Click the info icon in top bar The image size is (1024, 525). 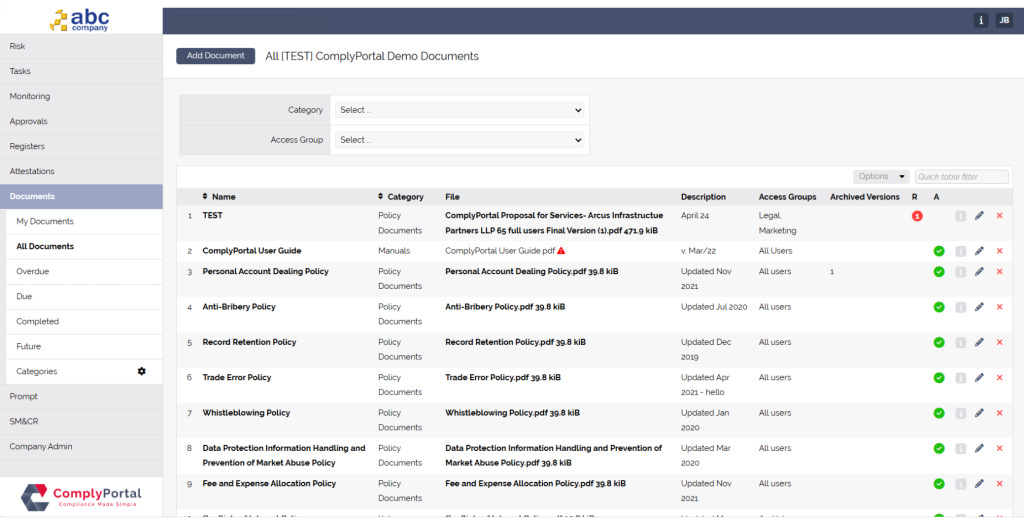tap(981, 20)
